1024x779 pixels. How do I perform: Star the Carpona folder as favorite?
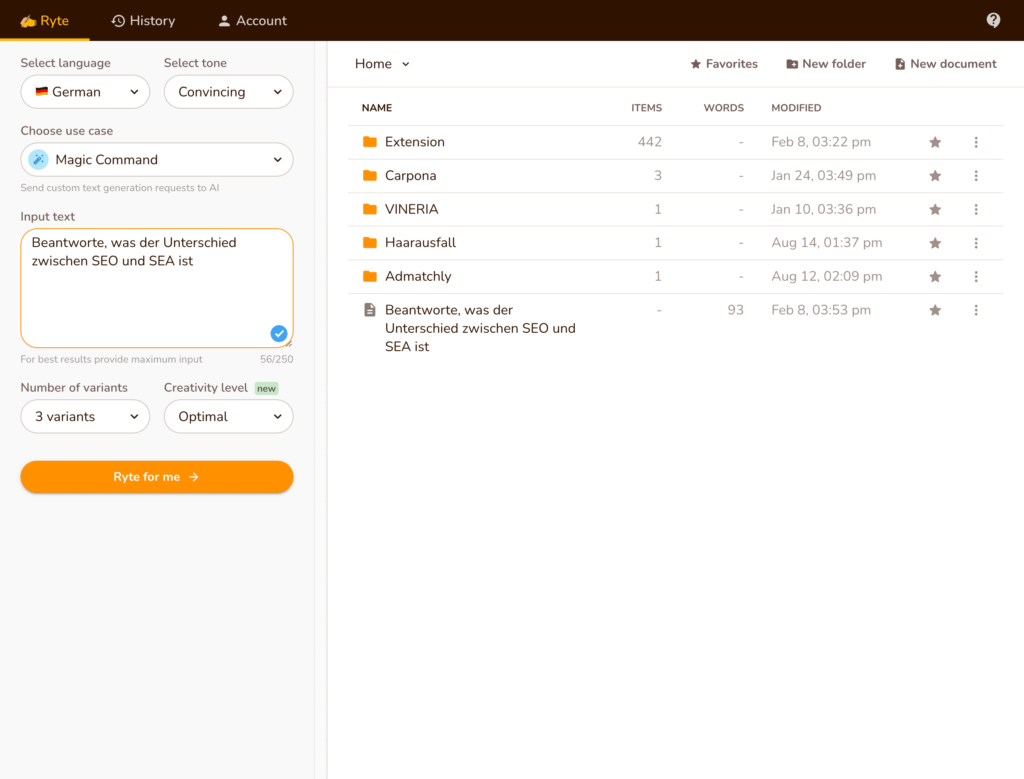[935, 176]
